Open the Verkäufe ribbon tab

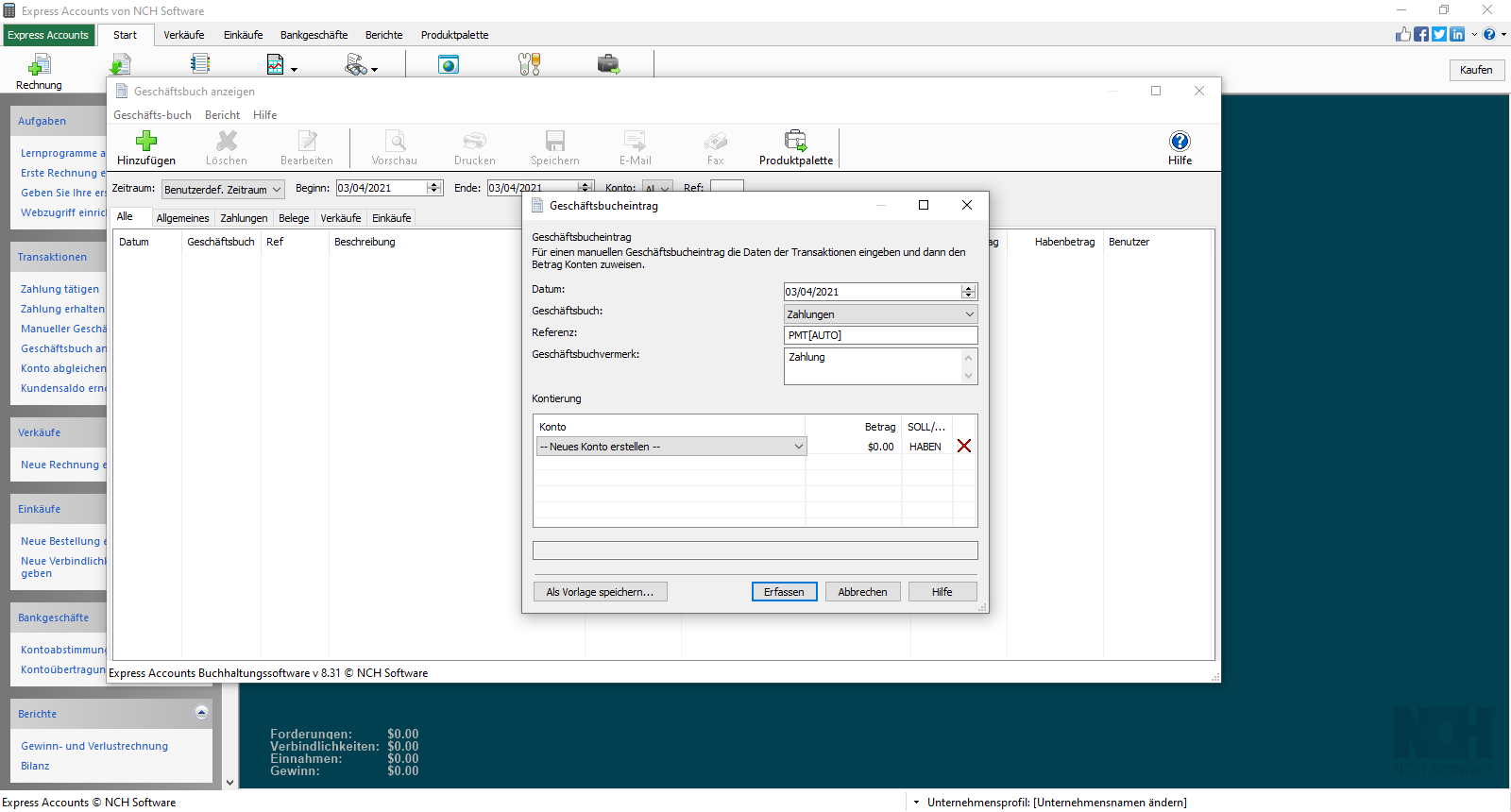(184, 35)
